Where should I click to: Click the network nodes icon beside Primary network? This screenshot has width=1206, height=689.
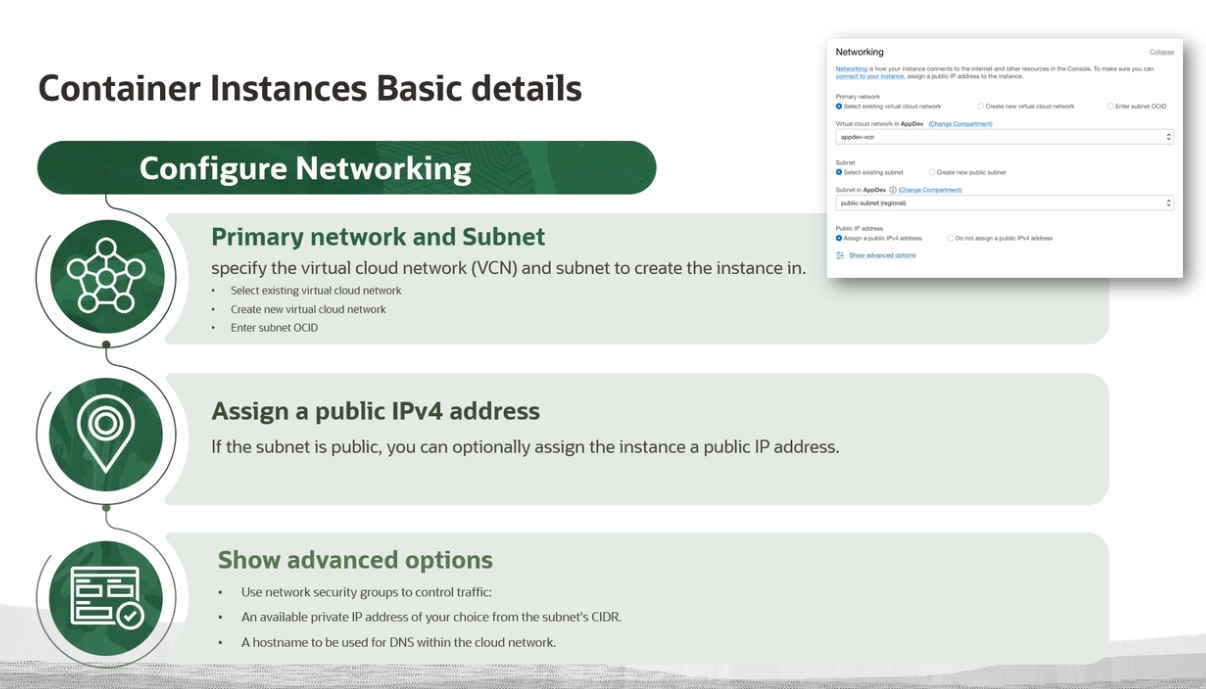106,276
